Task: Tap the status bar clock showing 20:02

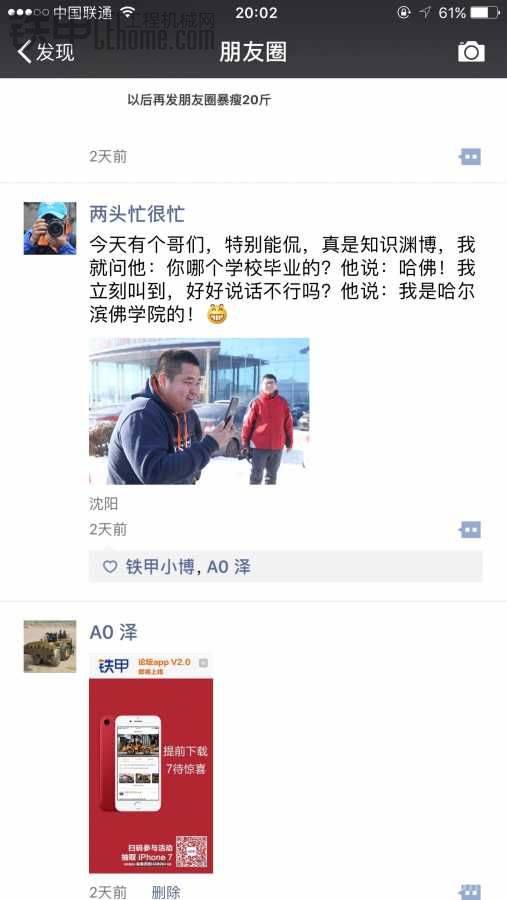Action: [x=256, y=13]
